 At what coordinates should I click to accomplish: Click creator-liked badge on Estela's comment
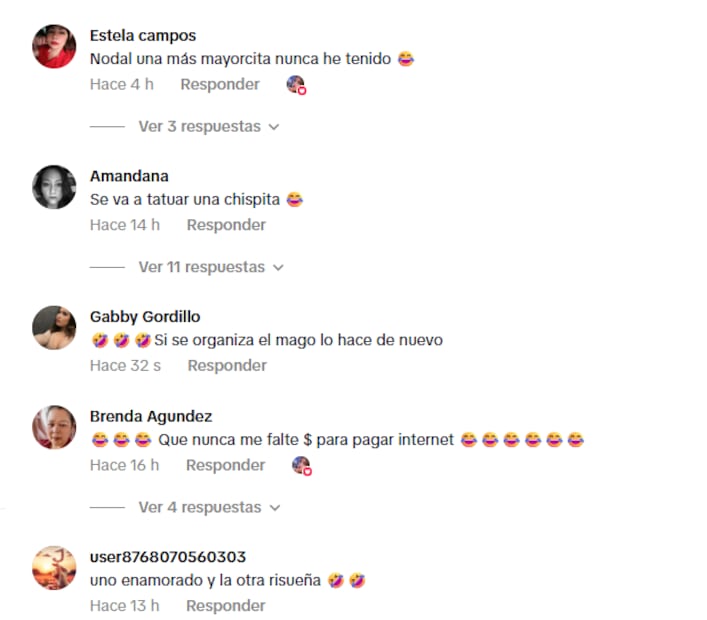click(x=297, y=85)
